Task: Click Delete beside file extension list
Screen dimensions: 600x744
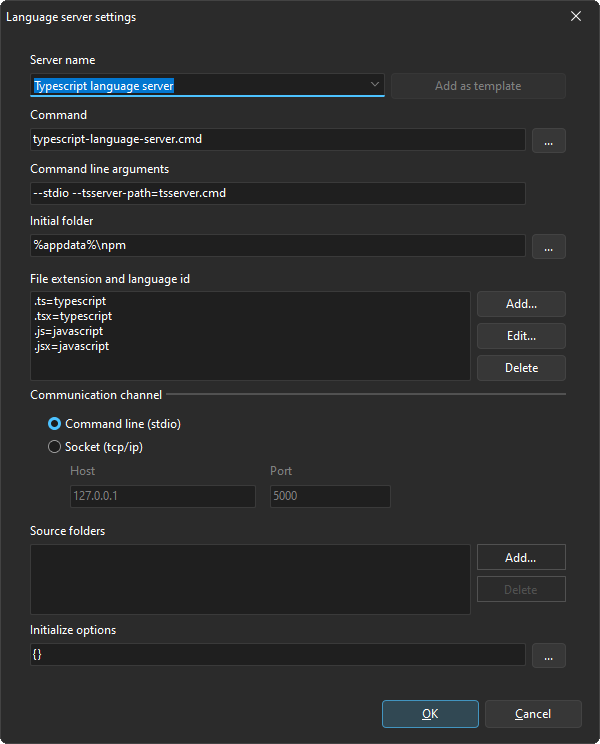Action: [521, 368]
